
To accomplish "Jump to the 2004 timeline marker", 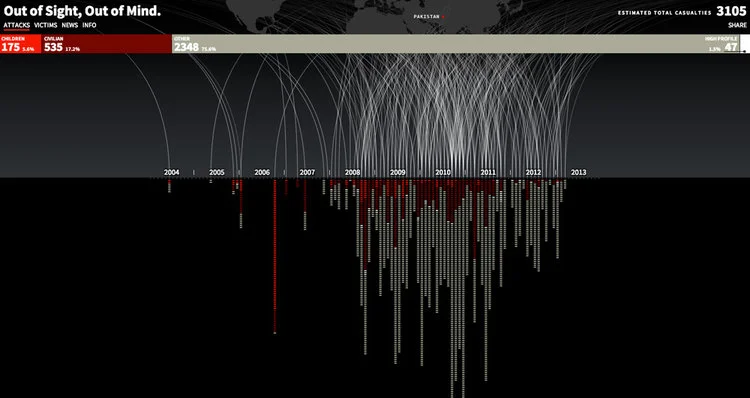I will pos(171,172).
